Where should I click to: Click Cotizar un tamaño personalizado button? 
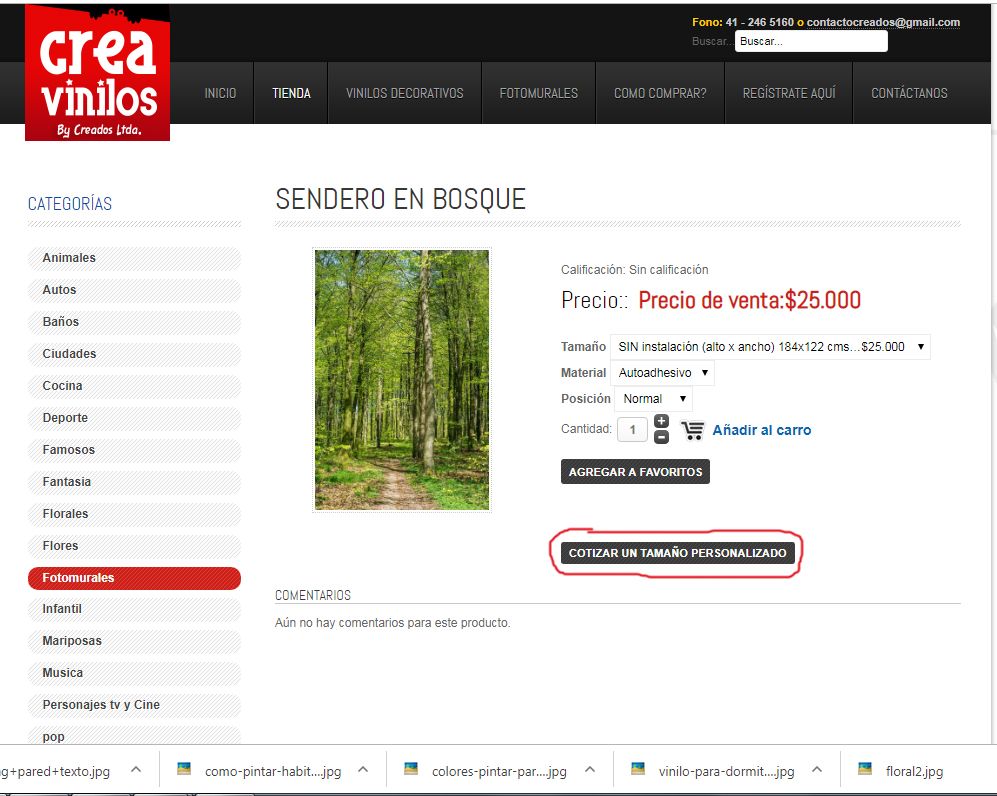[x=677, y=553]
